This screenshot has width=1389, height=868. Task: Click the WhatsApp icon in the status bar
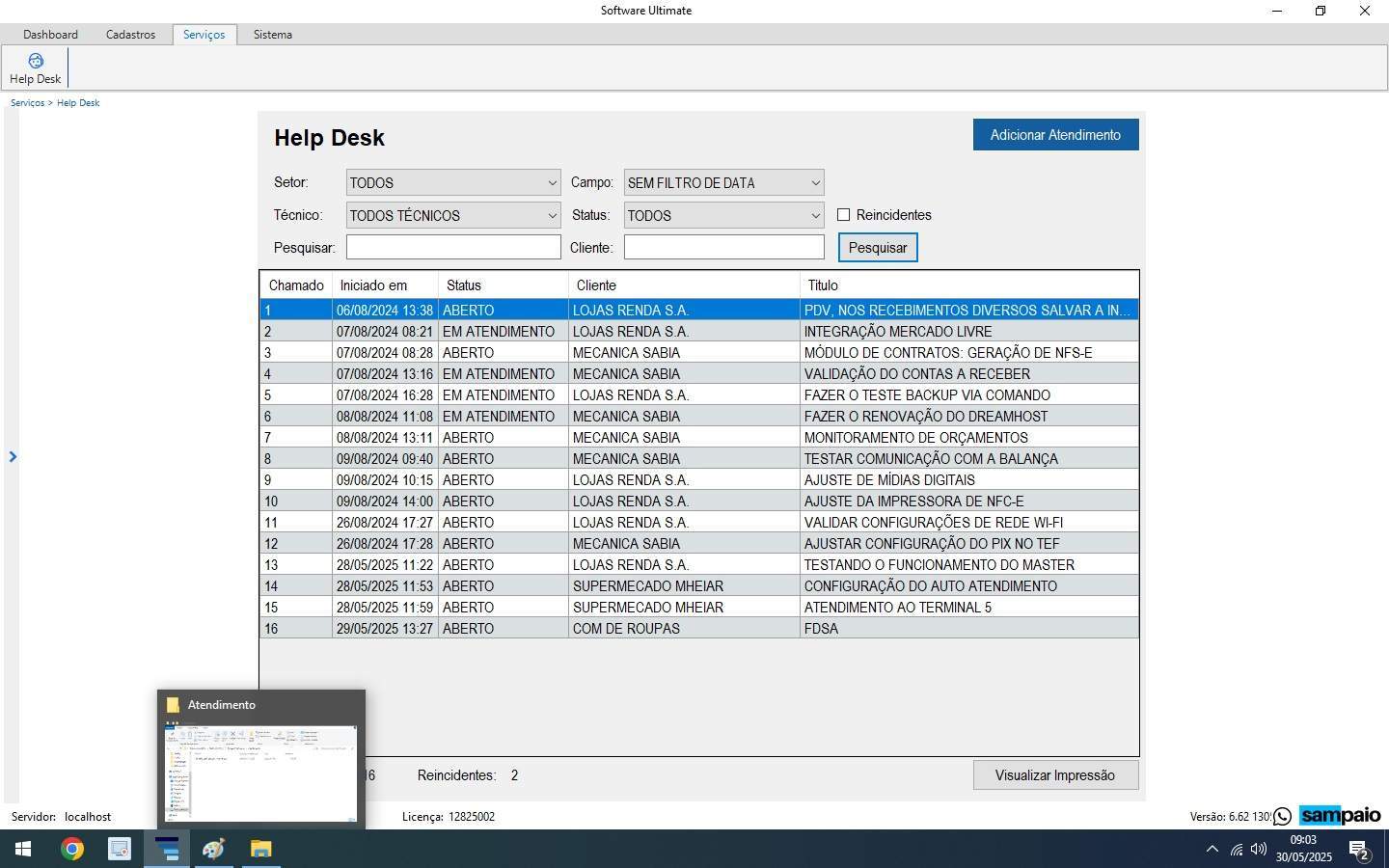click(x=1282, y=817)
